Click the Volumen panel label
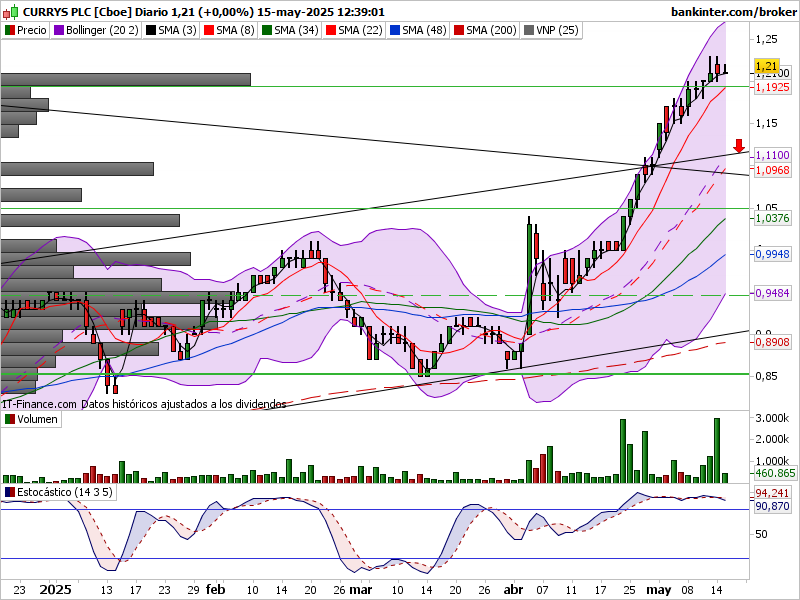 coord(37,419)
